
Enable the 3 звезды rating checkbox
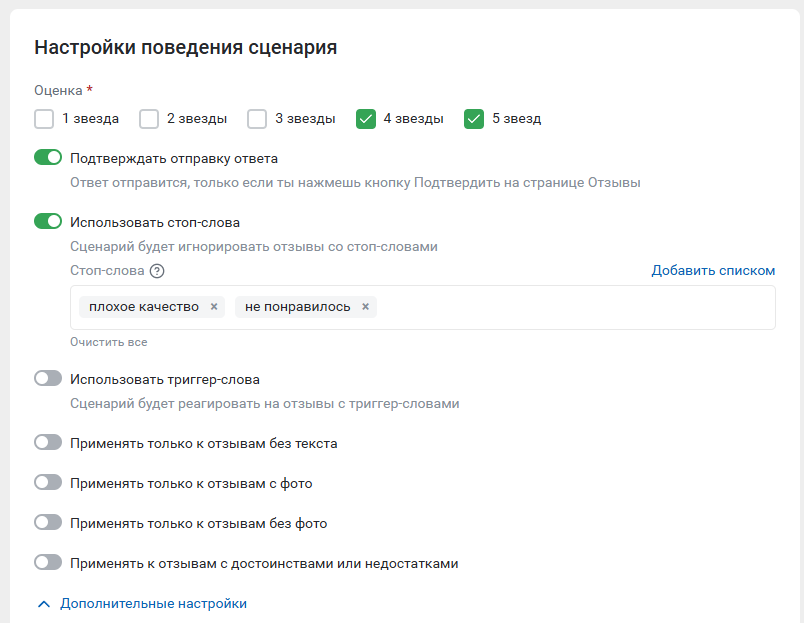[x=257, y=119]
